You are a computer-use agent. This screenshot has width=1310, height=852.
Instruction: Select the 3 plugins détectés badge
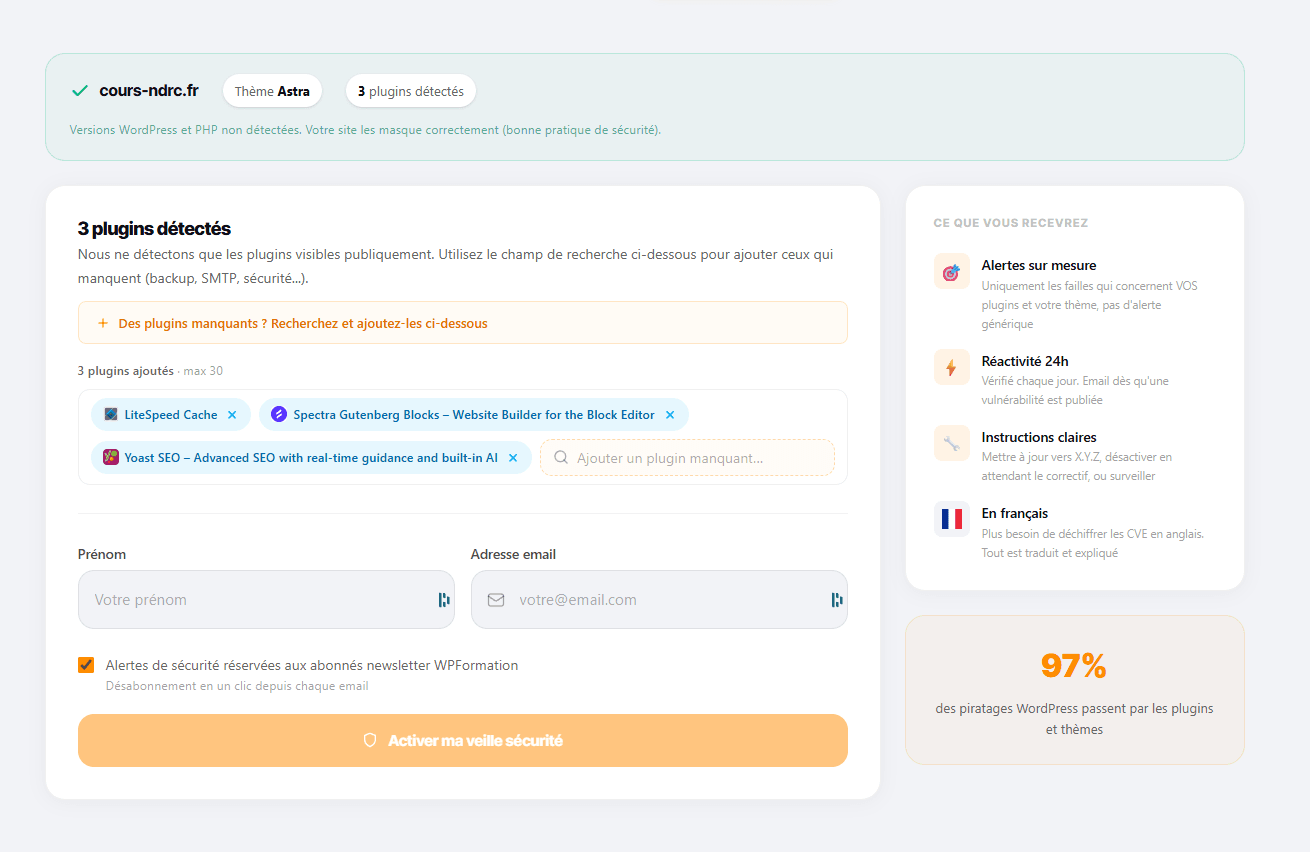(410, 90)
